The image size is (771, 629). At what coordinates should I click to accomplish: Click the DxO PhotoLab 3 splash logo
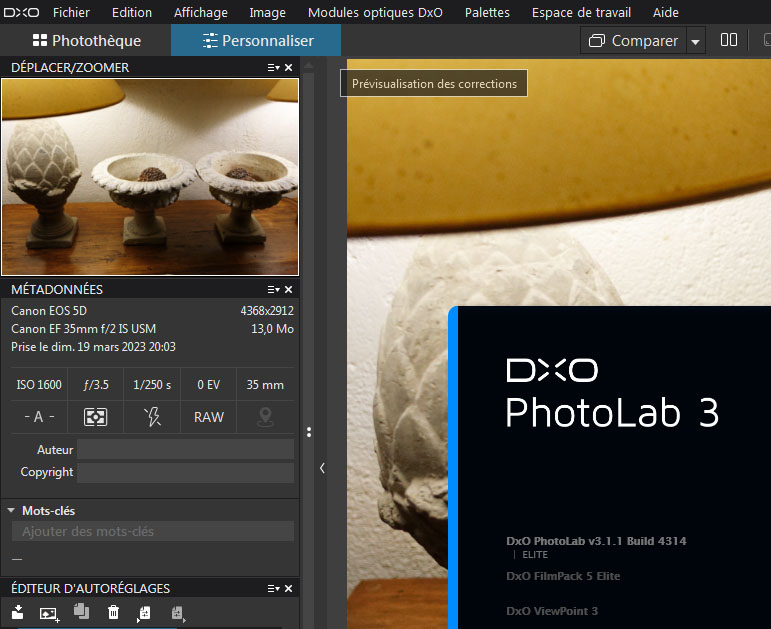(613, 392)
